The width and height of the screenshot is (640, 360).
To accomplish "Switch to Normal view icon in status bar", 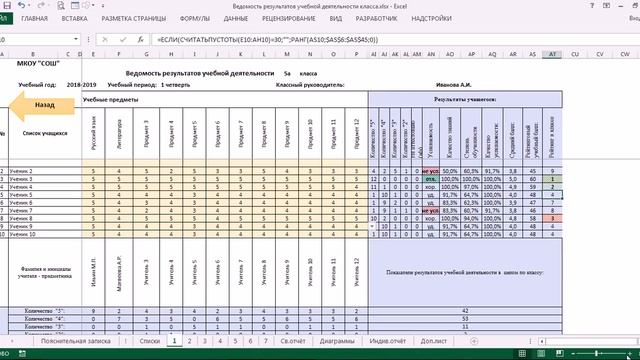I will 522,353.
